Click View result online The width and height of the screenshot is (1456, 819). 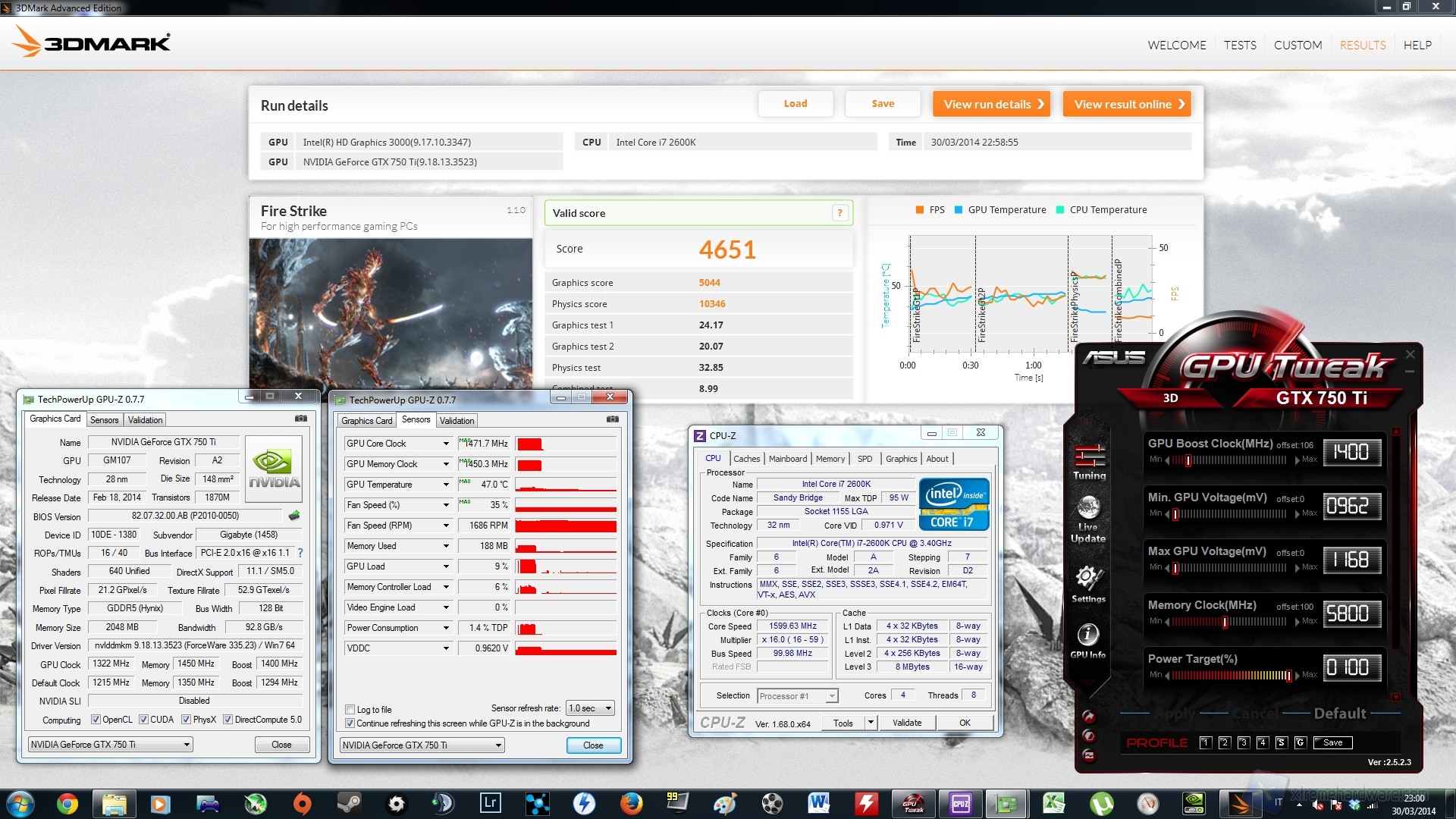pos(1127,104)
